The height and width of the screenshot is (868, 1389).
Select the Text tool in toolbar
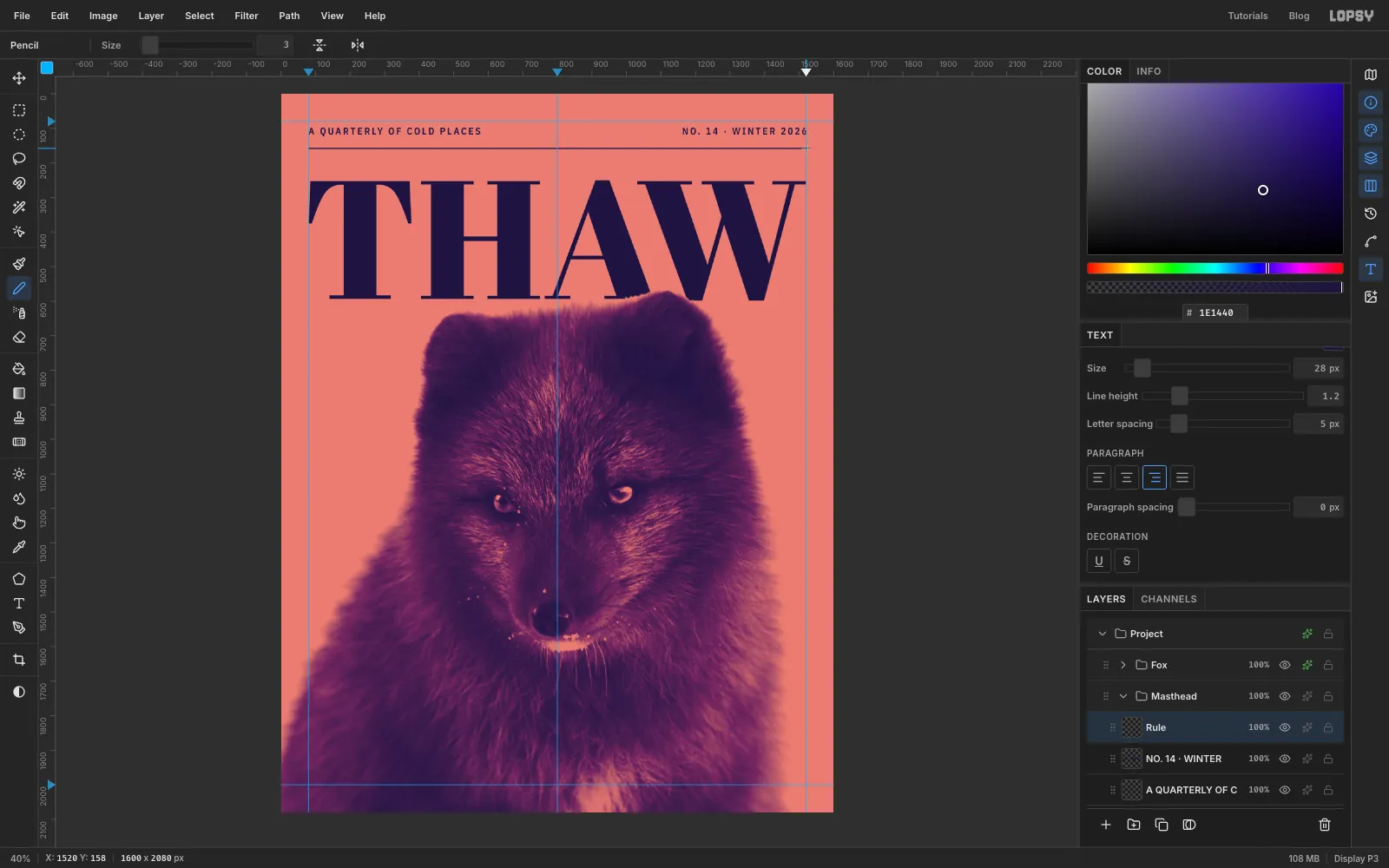19,603
